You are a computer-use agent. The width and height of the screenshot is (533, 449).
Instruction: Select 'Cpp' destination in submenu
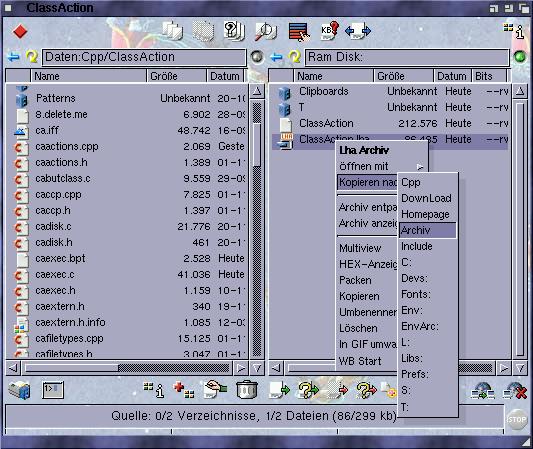pos(428,182)
